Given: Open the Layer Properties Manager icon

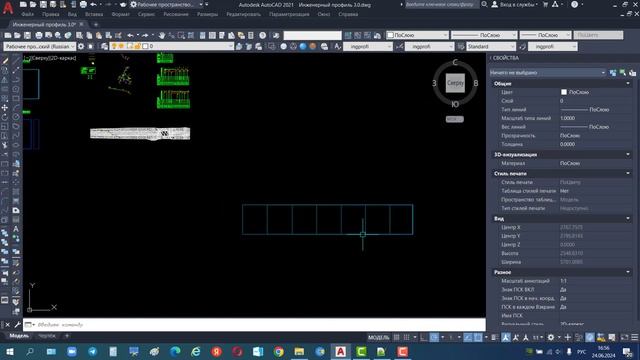Looking at the screenshot, I should (104, 47).
